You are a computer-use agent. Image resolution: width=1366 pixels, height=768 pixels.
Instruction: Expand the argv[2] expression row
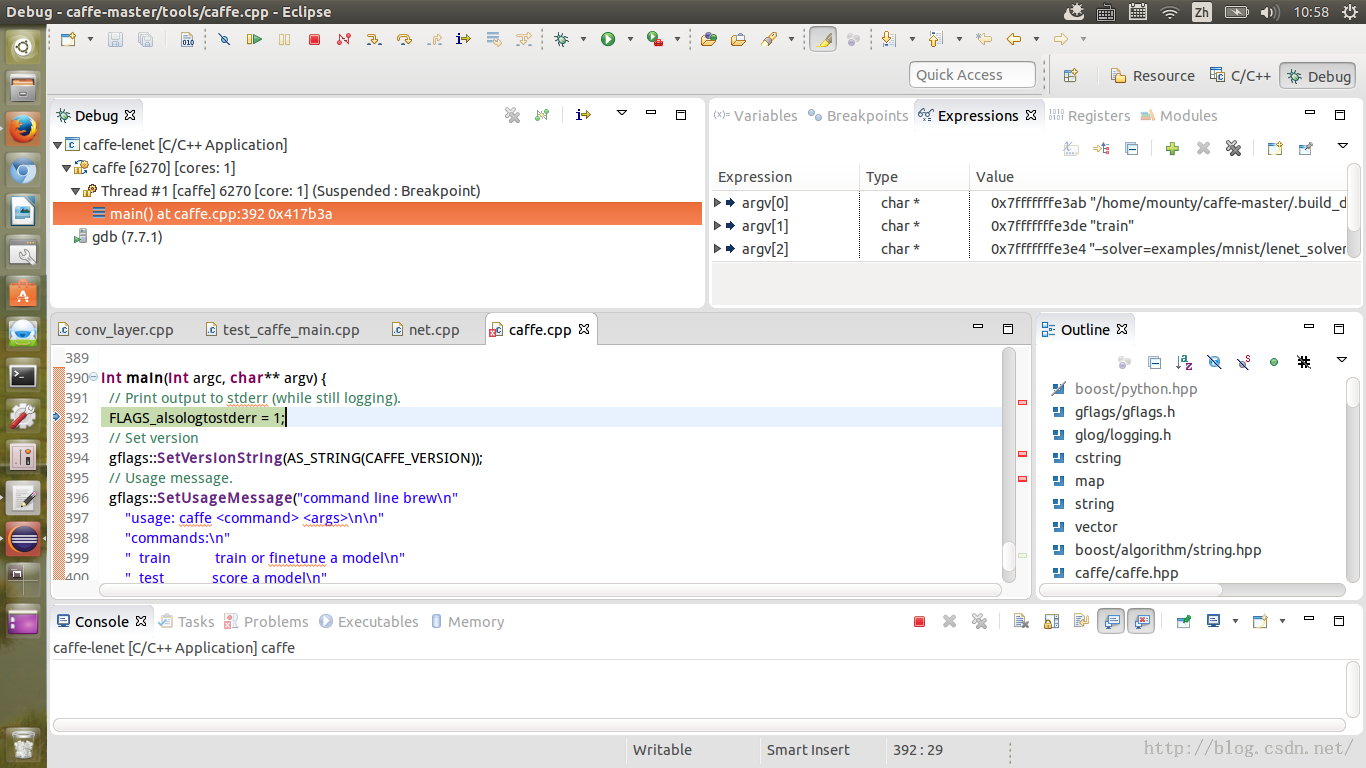pyautogui.click(x=717, y=249)
